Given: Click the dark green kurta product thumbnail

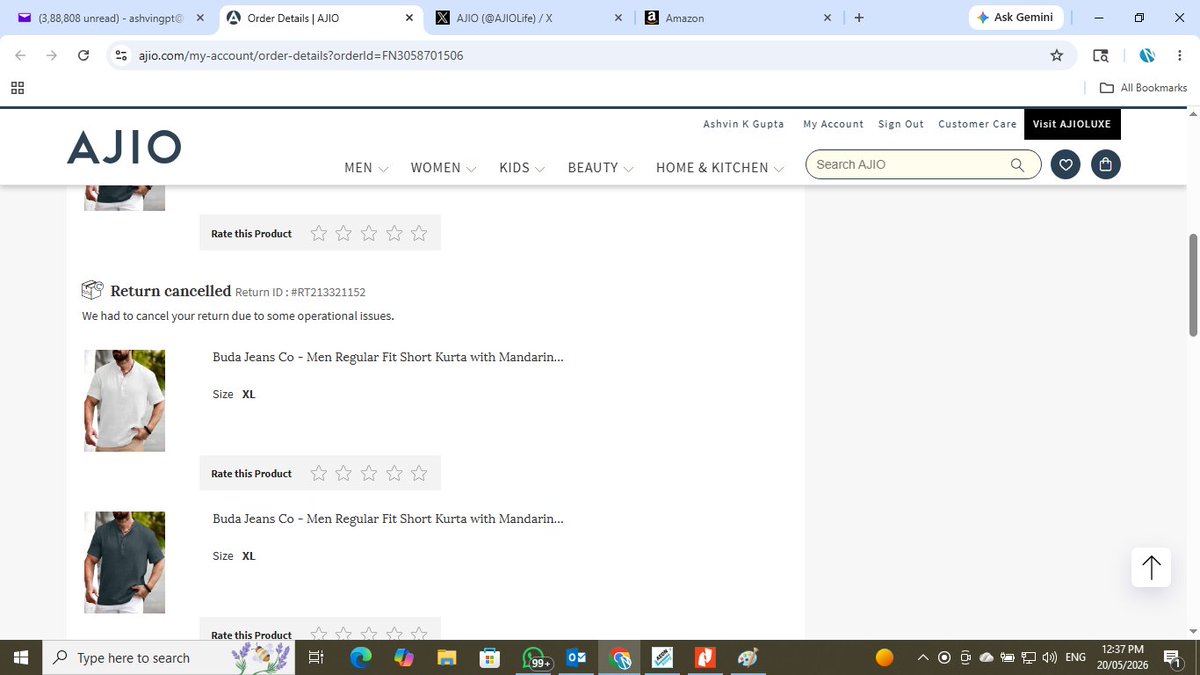Looking at the screenshot, I should pos(124,562).
